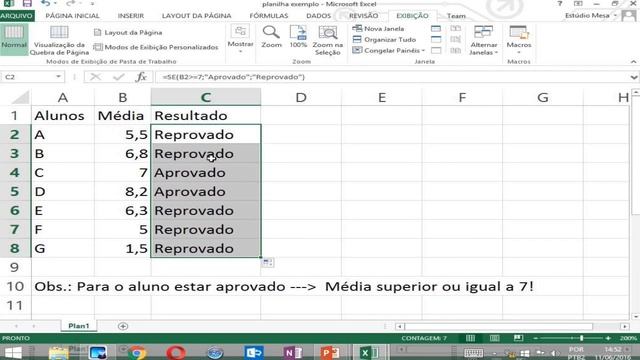Expand the formula bar

[x=633, y=77]
